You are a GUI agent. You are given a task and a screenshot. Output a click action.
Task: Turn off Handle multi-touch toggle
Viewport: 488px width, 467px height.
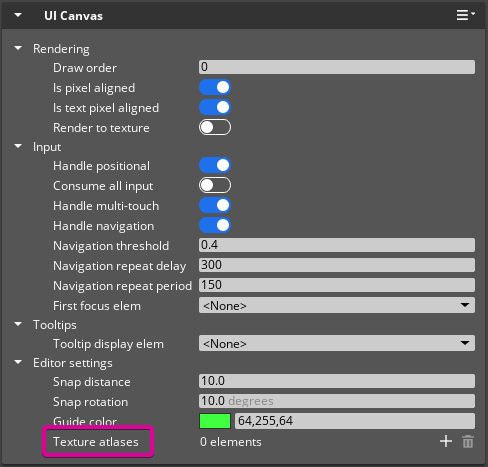click(215, 205)
